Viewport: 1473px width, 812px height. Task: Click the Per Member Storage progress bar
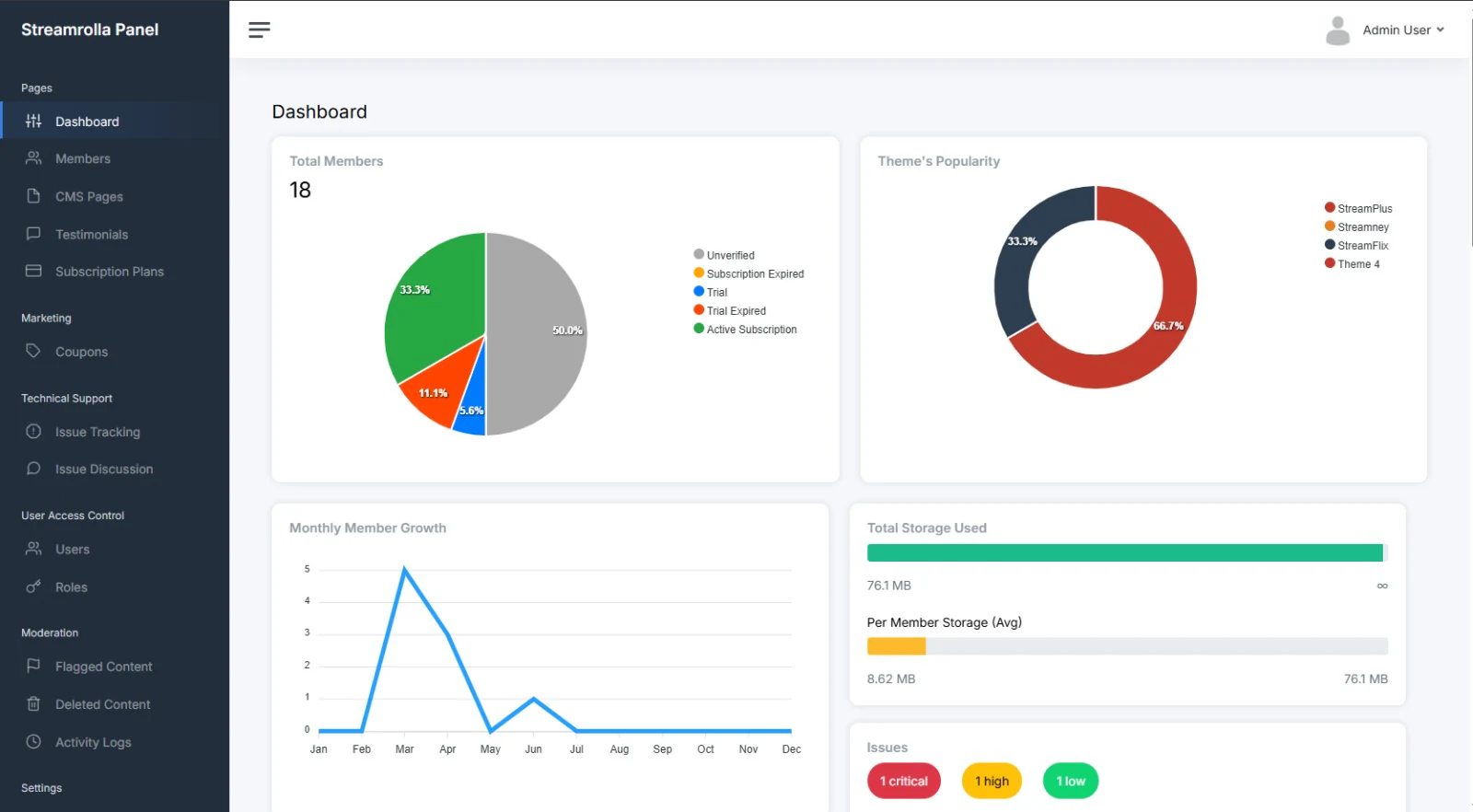pos(1127,646)
